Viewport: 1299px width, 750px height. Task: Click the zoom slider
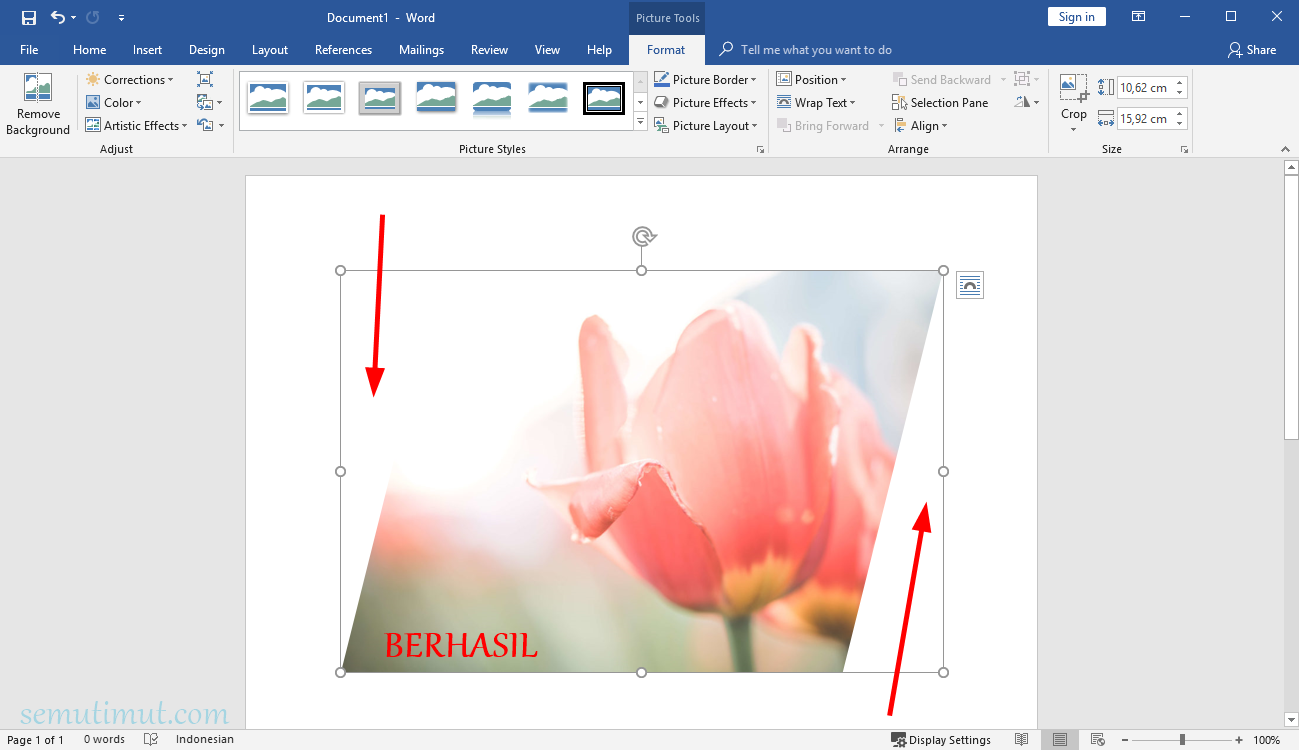pyautogui.click(x=1182, y=740)
